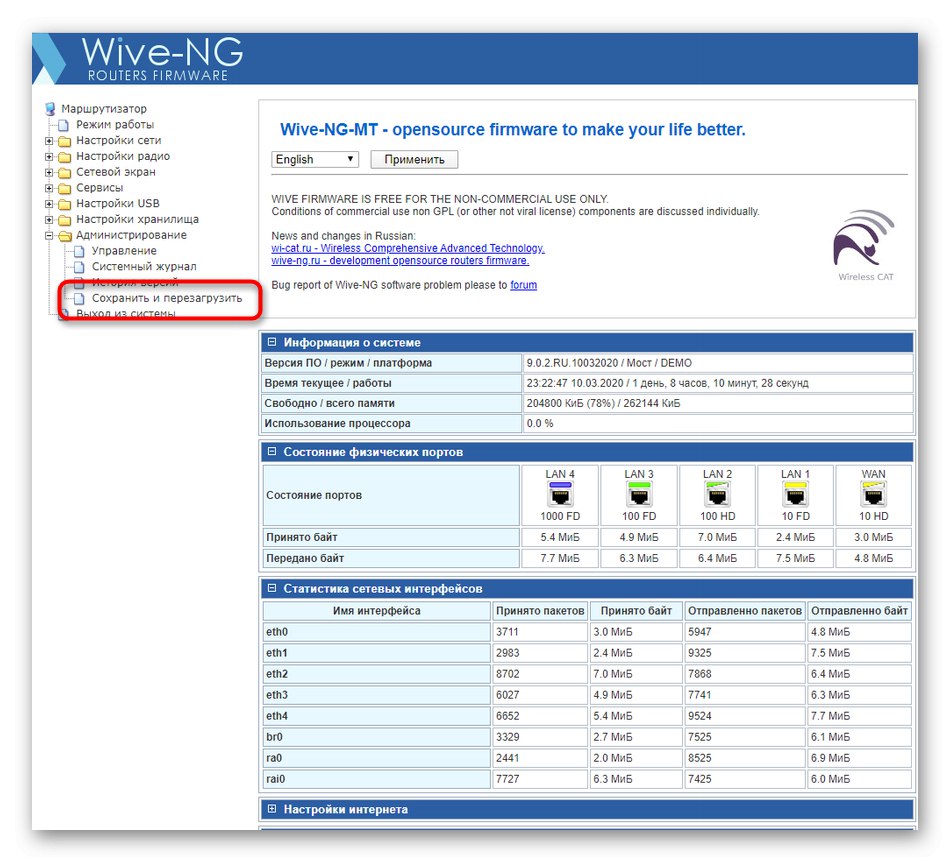Open Режим работы in the tree
This screenshot has height=862, width=950.
(x=115, y=125)
